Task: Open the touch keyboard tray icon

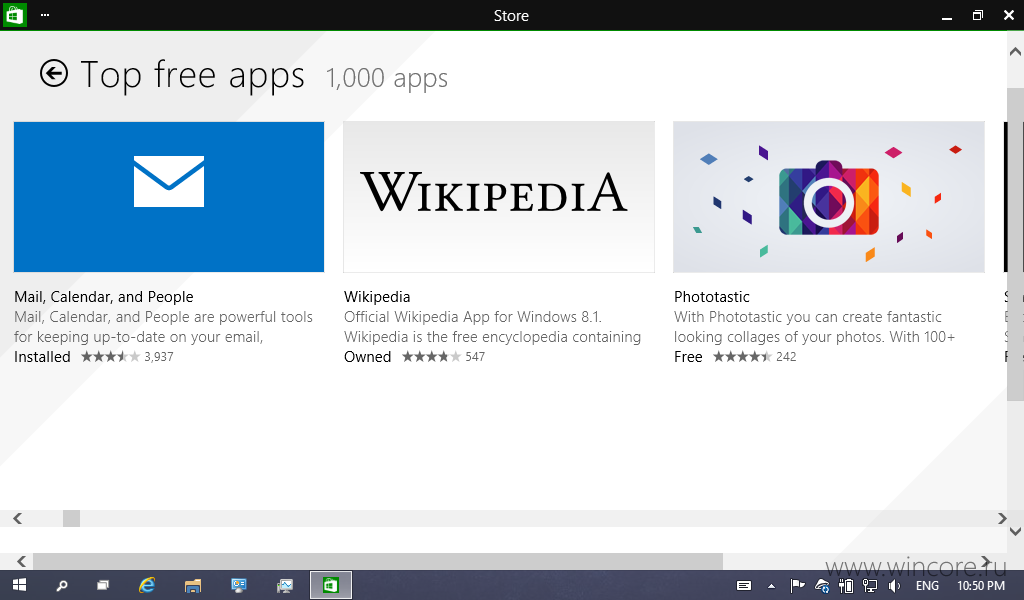Action: coord(744,586)
